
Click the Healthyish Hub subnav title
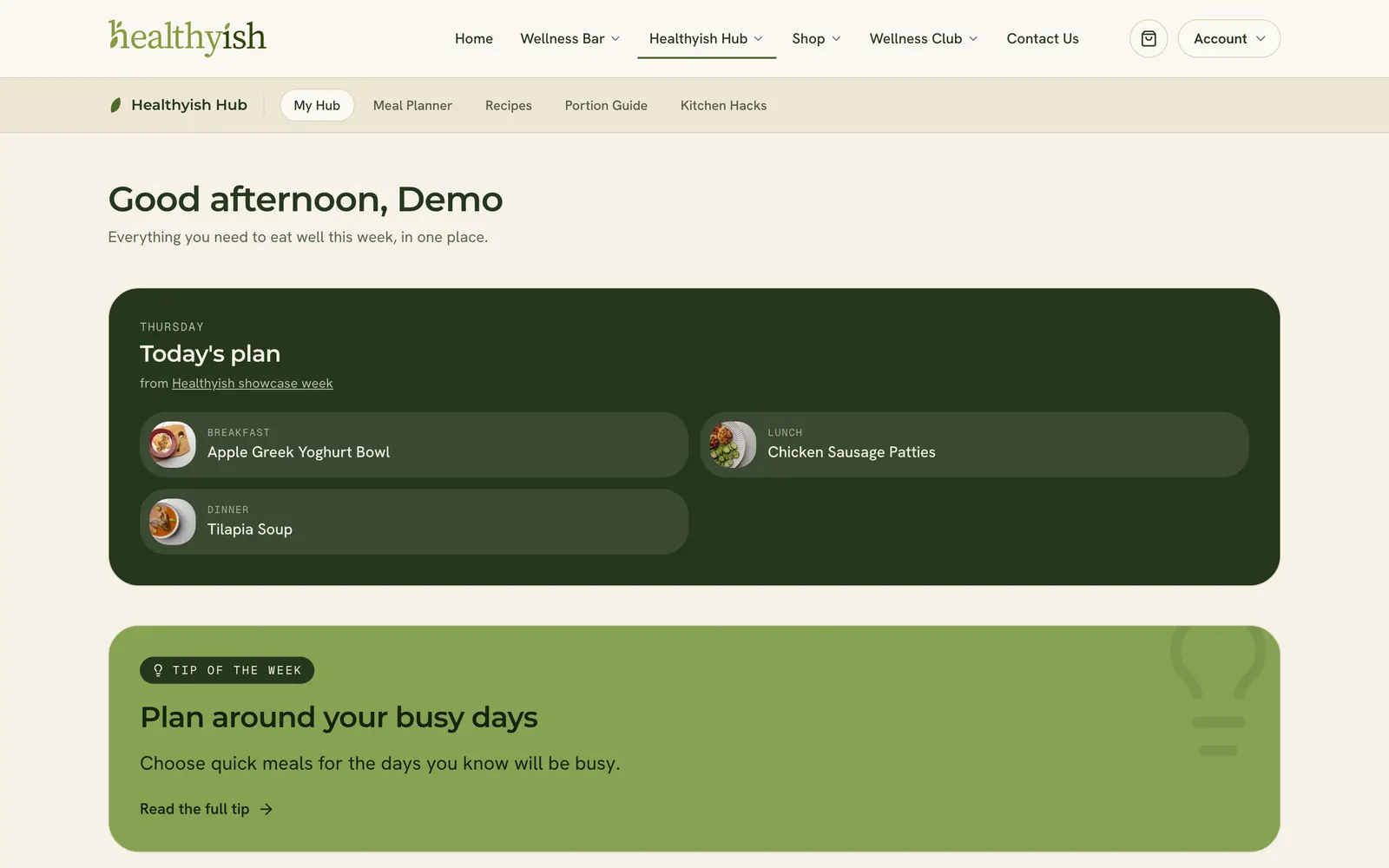189,105
